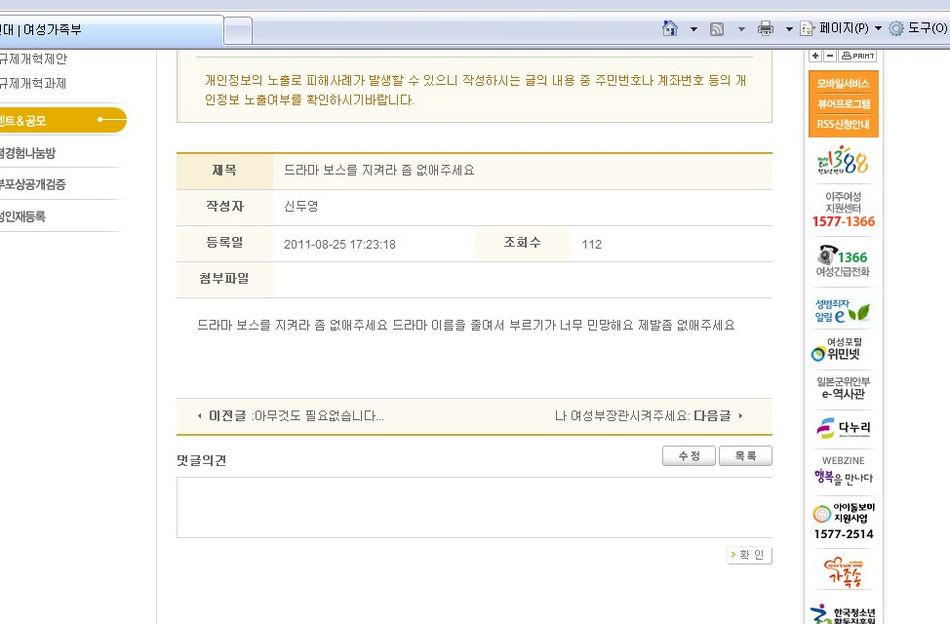
Task: Click the date 2011-08-25 17:23:18
Action: (339, 244)
